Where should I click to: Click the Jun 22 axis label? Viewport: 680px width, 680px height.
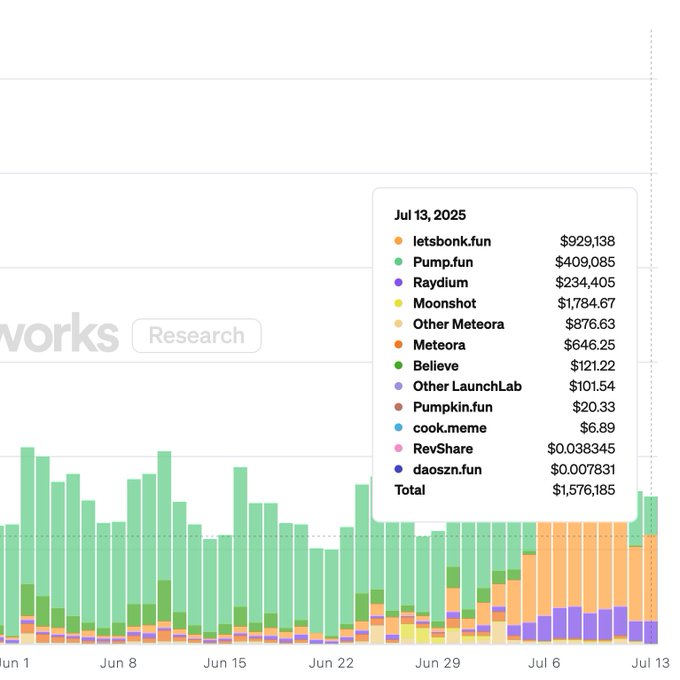click(331, 662)
